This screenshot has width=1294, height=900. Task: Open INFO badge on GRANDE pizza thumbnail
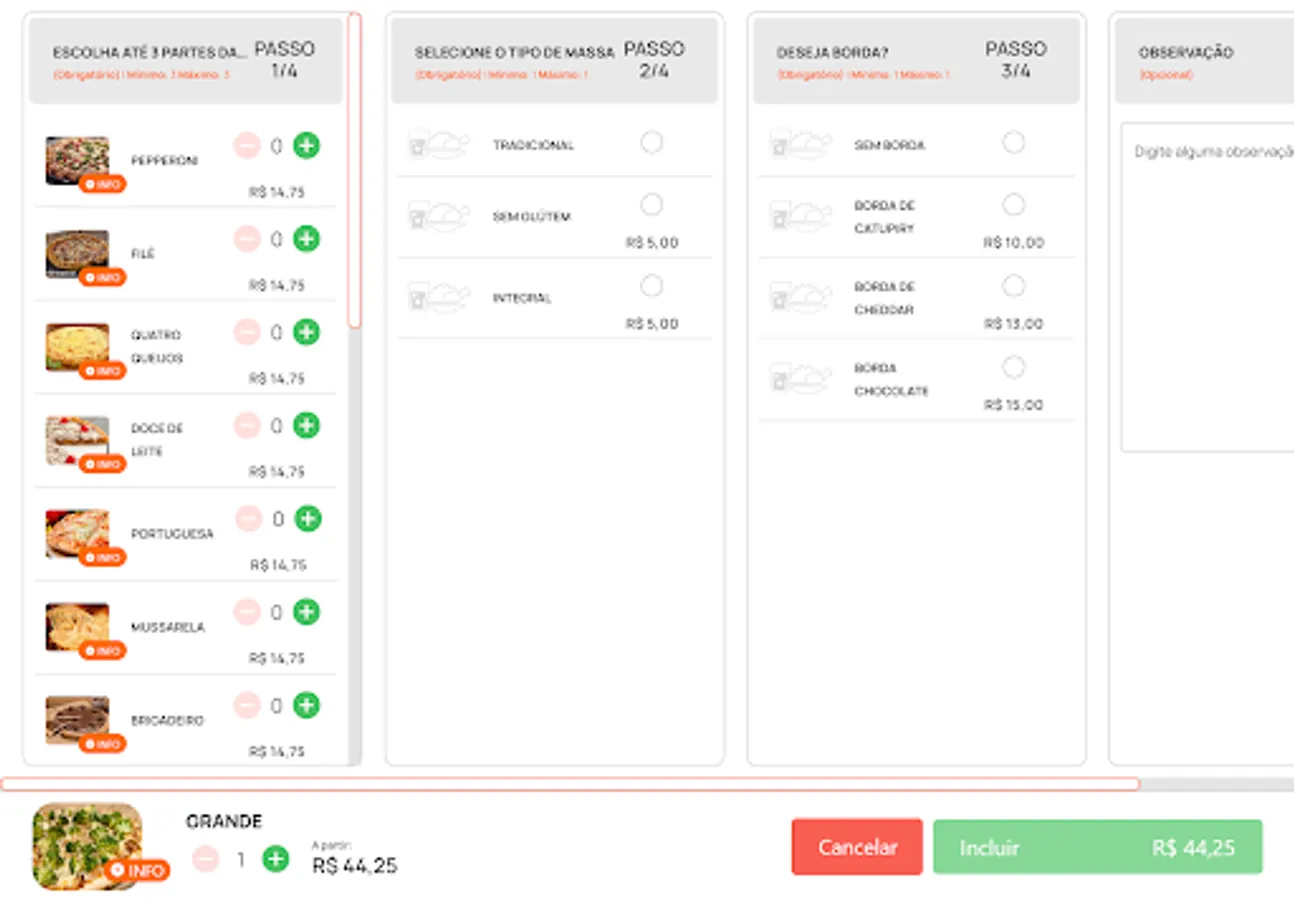[x=137, y=871]
